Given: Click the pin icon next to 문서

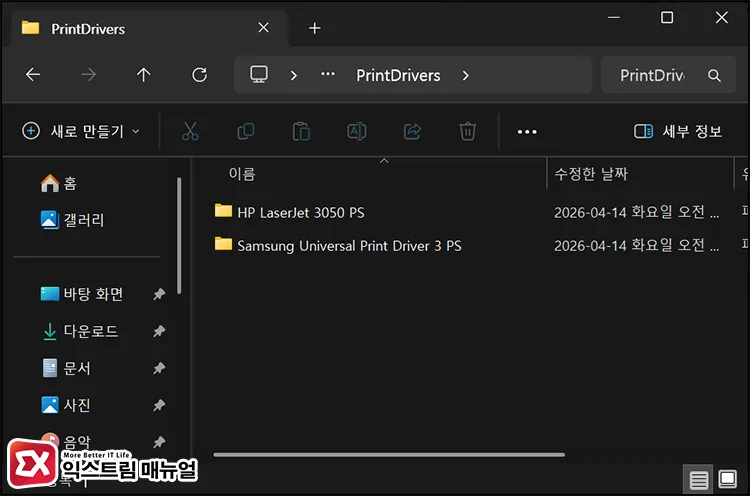Looking at the screenshot, I should pos(159,368).
